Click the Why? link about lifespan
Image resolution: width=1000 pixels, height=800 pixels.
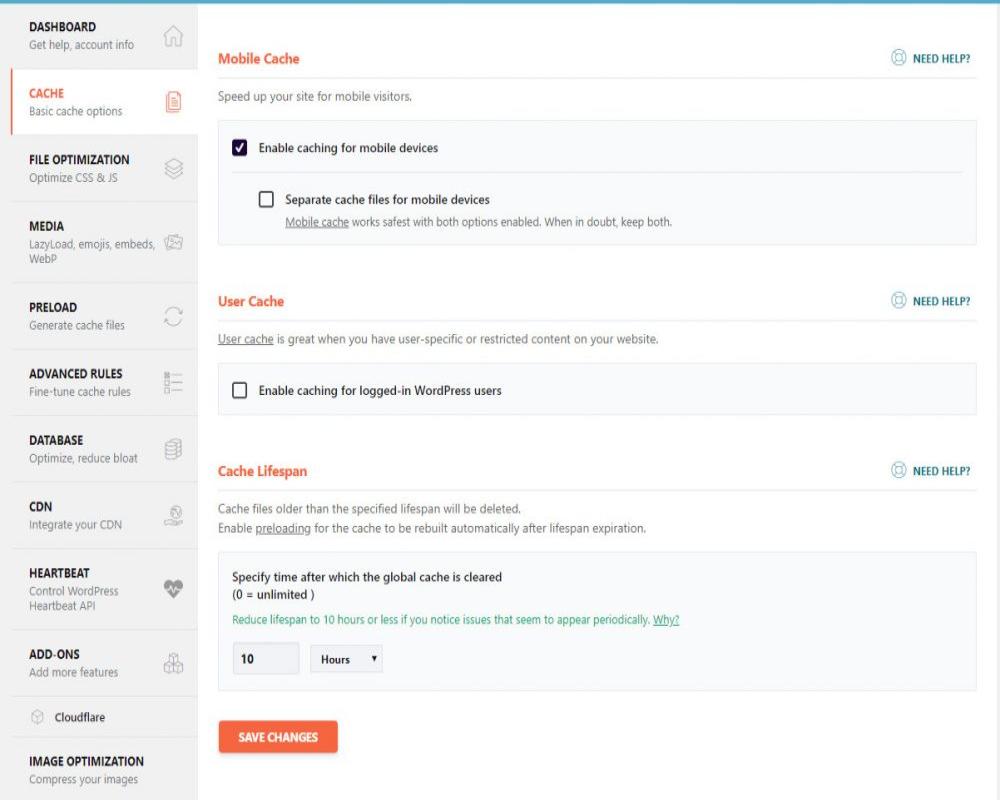[666, 619]
